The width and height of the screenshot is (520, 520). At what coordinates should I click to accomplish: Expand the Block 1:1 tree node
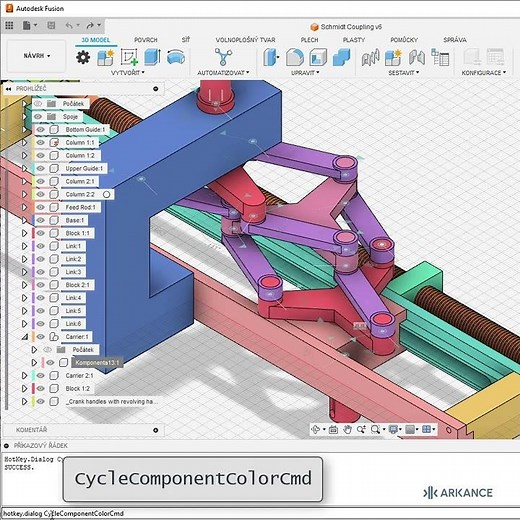[24, 233]
